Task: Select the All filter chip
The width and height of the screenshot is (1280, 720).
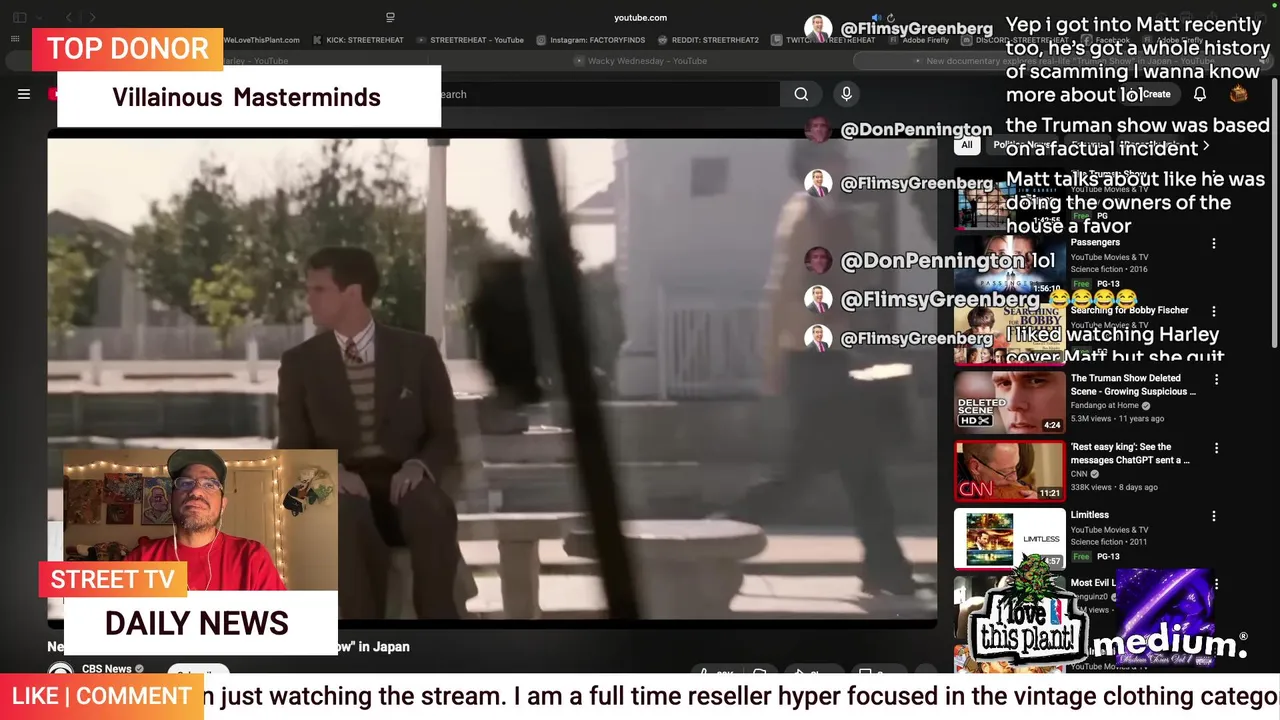Action: click(x=966, y=145)
